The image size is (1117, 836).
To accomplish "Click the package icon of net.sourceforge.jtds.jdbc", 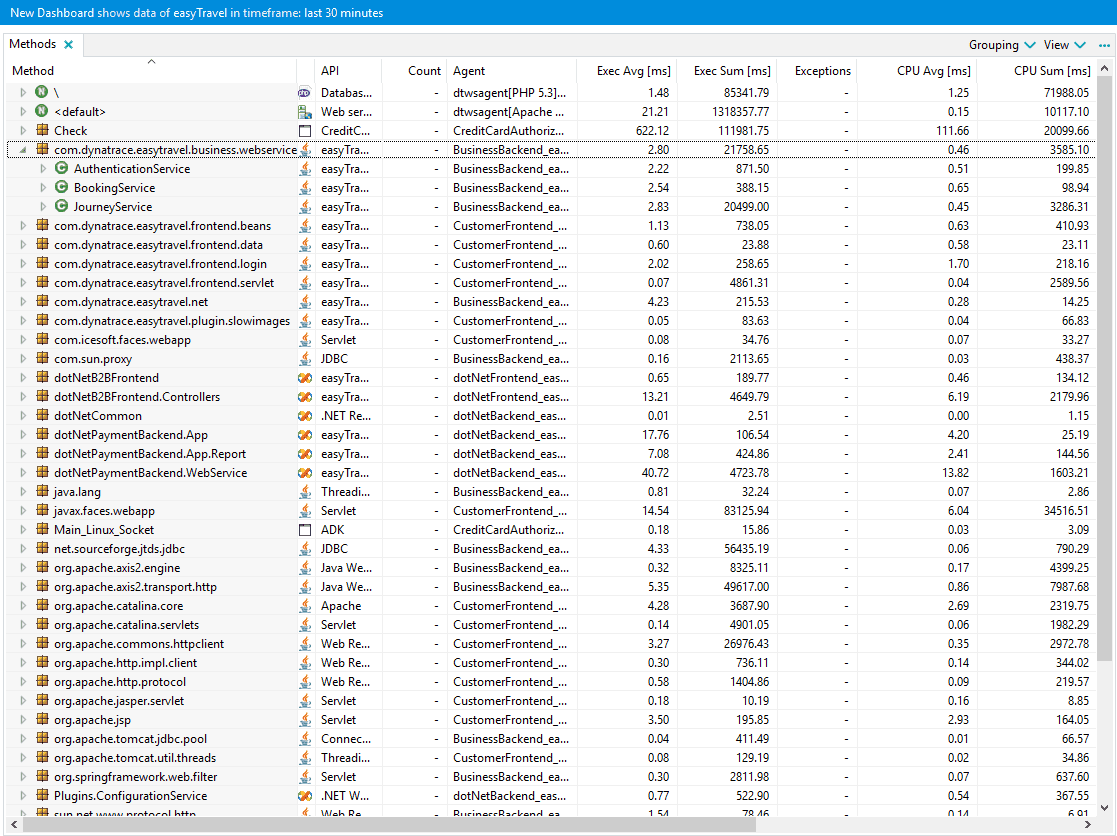I will click(x=42, y=548).
